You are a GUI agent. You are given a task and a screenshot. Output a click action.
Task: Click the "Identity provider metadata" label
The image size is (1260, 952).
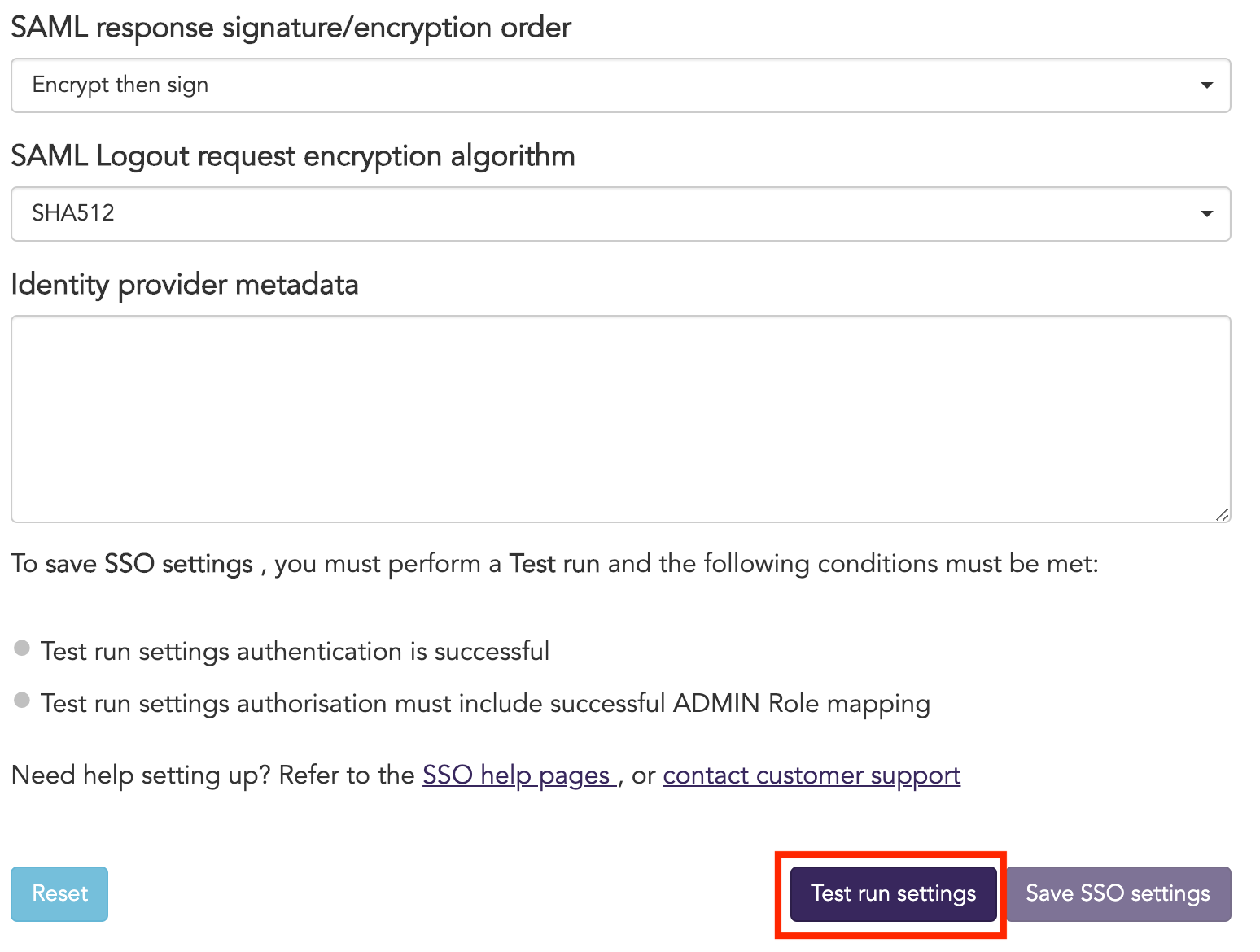185,285
